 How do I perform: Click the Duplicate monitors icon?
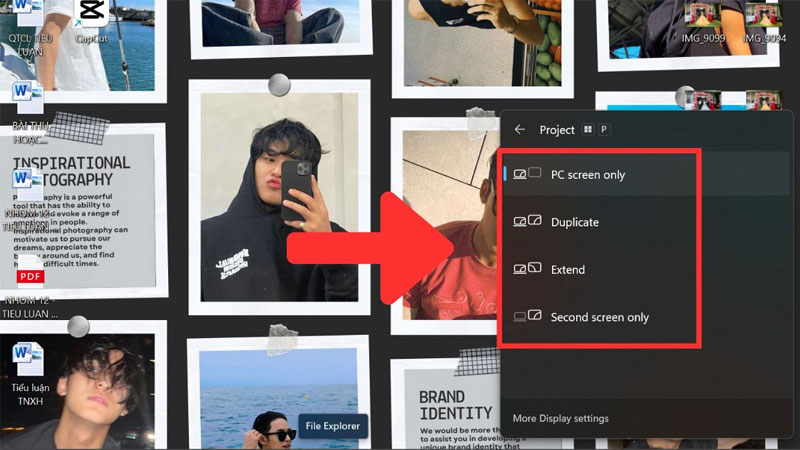[527, 221]
